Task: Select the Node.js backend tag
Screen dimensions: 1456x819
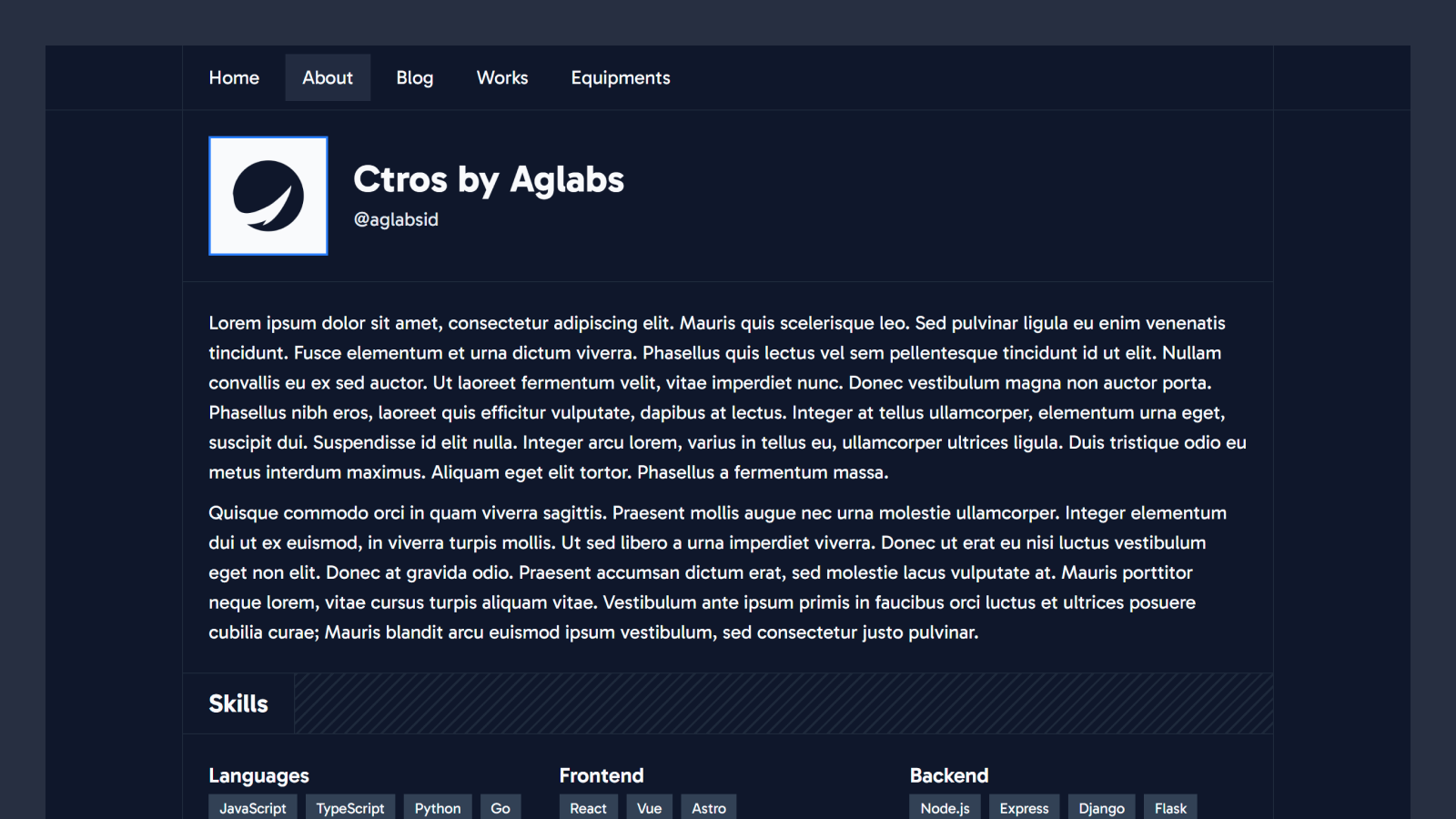Action: [945, 808]
